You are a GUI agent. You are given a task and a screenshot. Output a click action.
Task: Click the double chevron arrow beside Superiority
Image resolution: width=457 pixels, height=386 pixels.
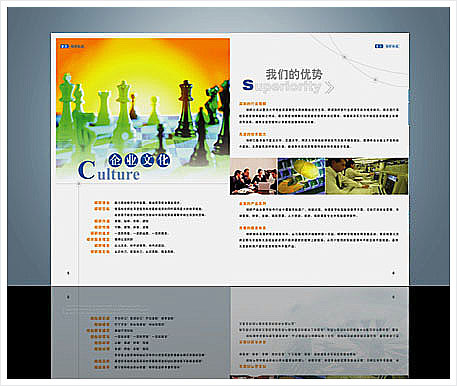click(329, 87)
